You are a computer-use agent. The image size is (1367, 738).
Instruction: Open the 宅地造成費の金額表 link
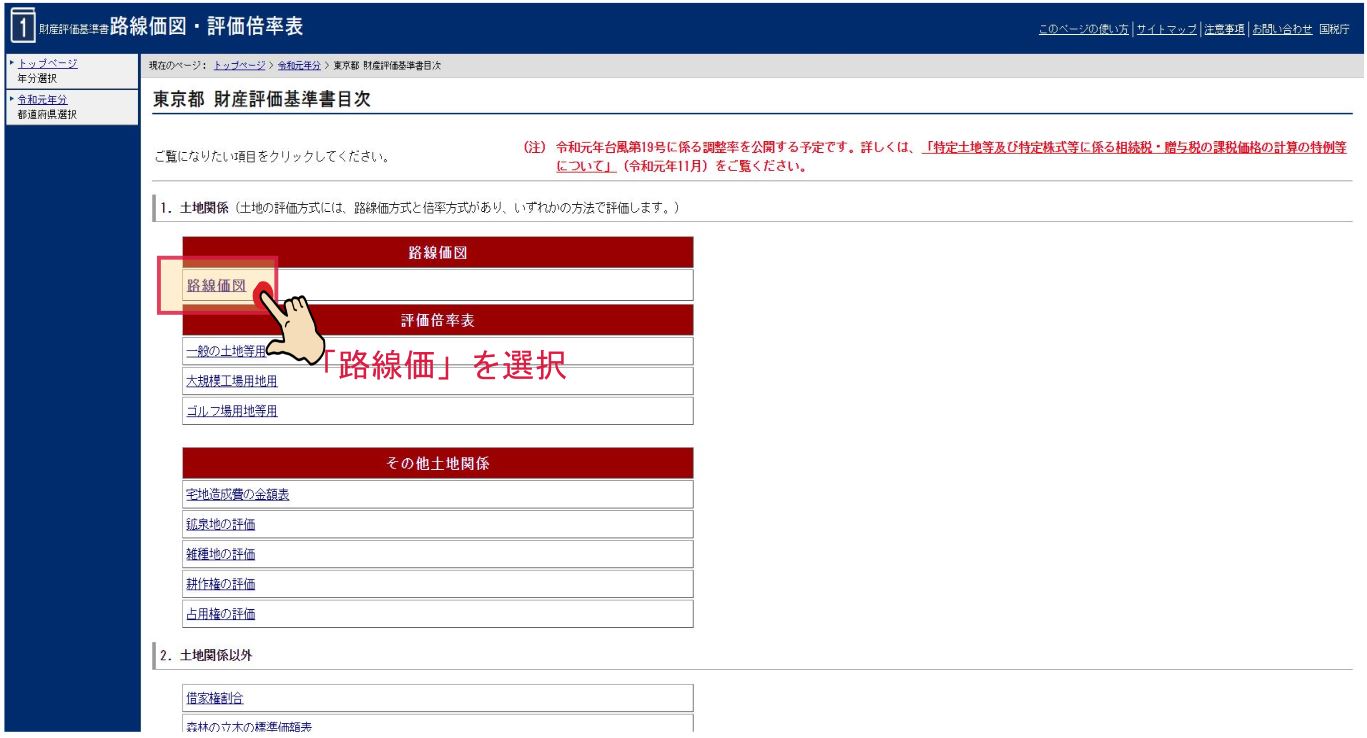coord(238,495)
